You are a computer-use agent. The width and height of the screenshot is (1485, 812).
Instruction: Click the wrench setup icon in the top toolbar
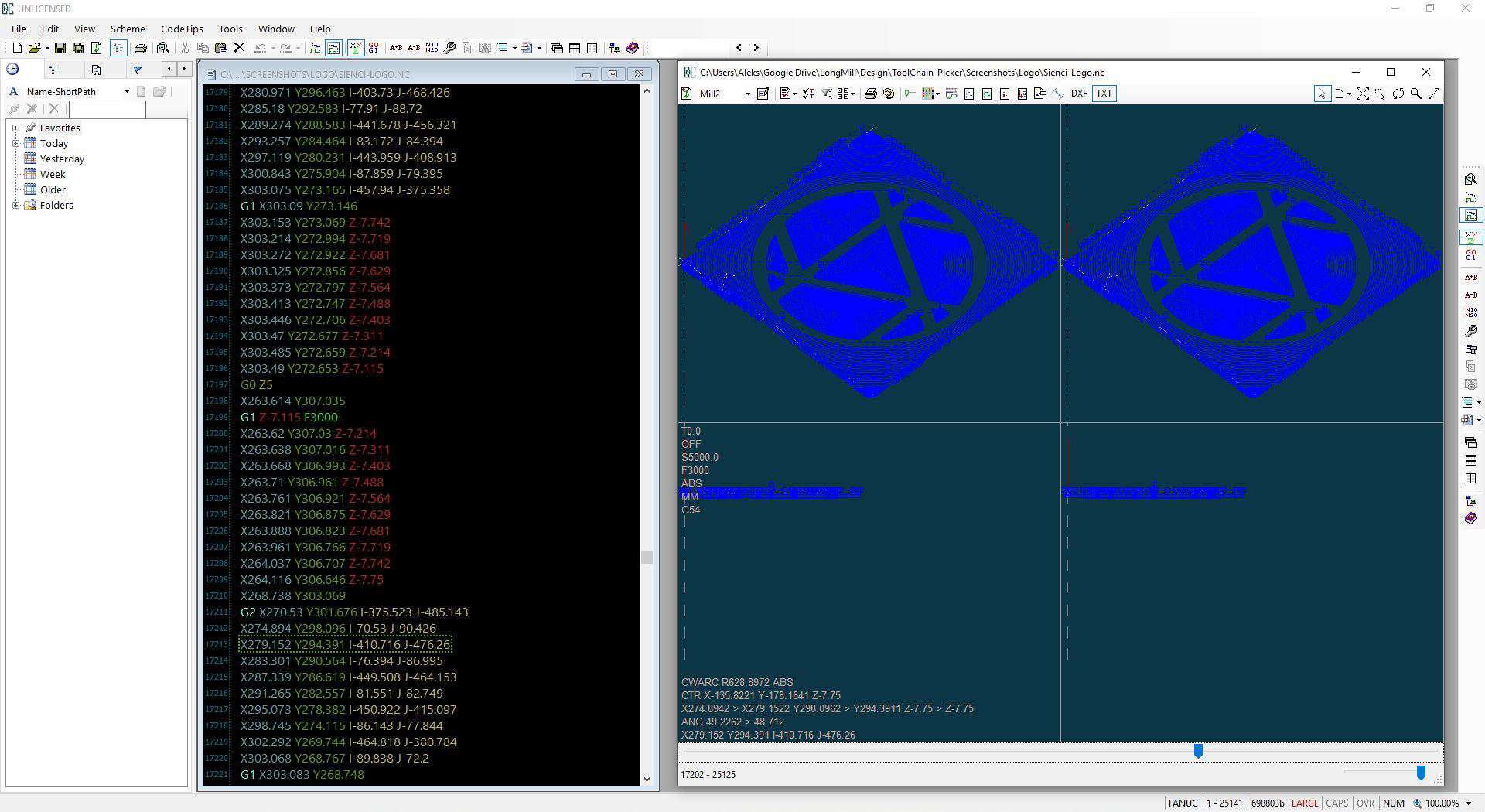tap(450, 48)
